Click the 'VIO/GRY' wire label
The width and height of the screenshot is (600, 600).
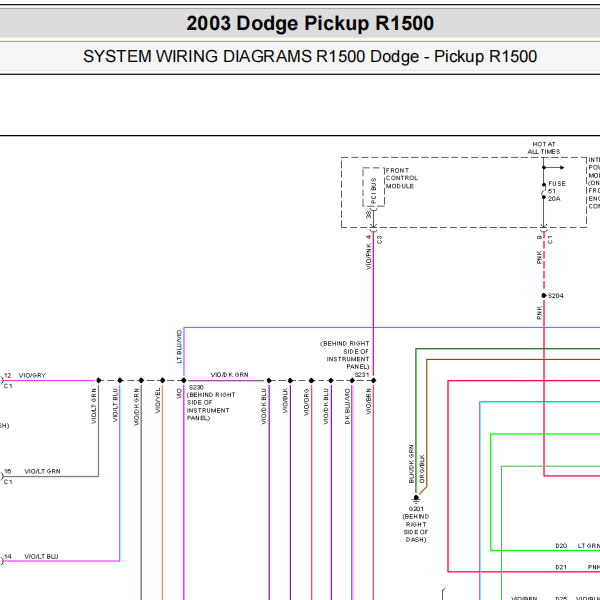tap(32, 375)
